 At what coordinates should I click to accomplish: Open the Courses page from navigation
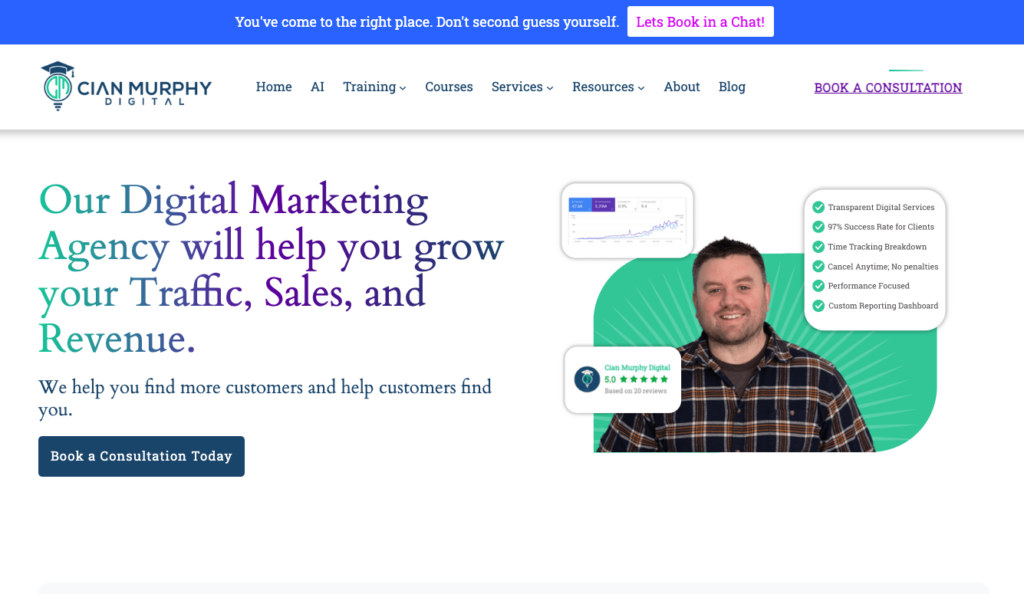click(449, 87)
